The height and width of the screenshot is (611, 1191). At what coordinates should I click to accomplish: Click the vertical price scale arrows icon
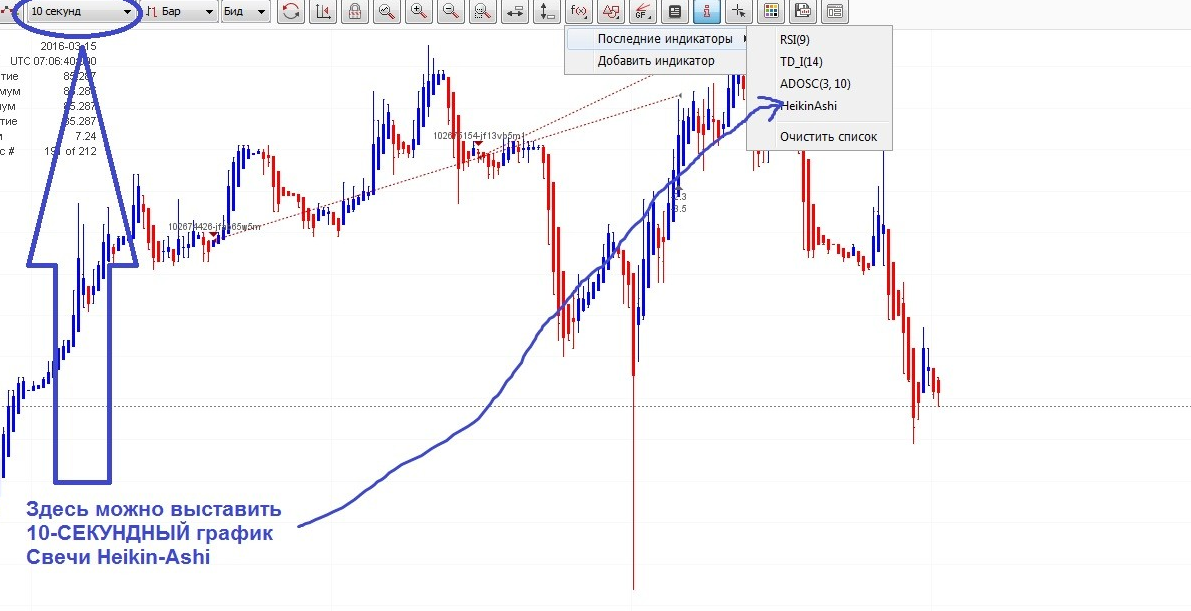point(546,12)
